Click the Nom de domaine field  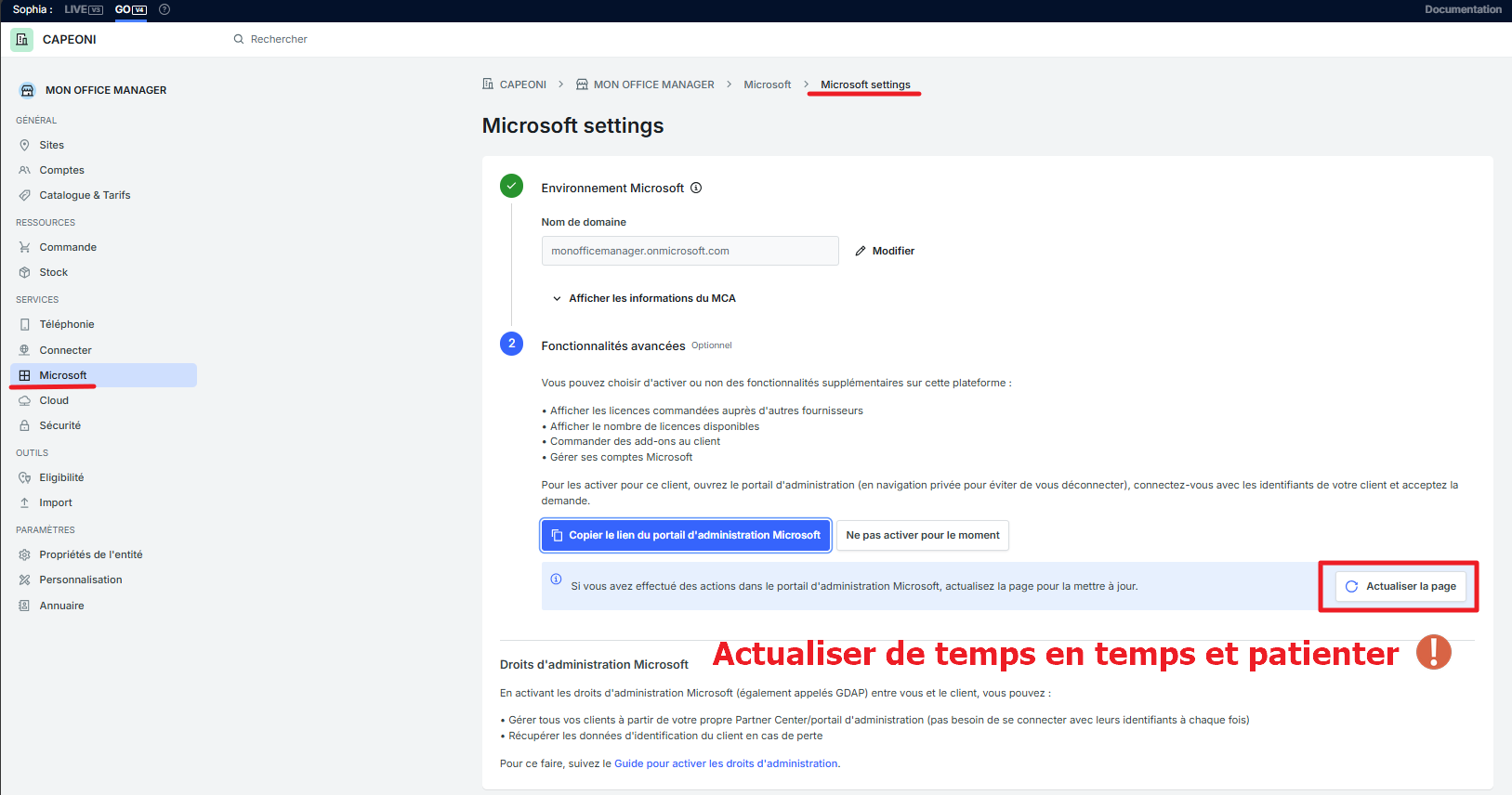690,251
